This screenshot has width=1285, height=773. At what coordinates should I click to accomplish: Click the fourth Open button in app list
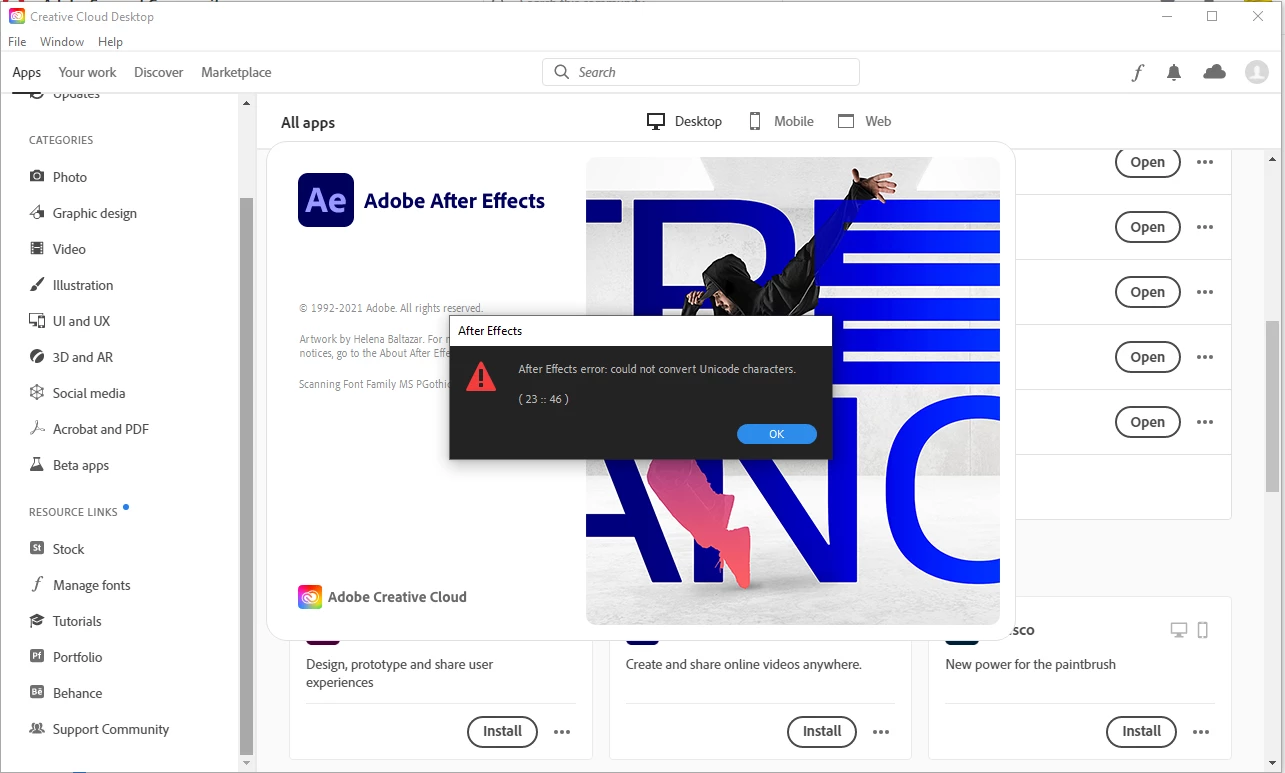click(x=1147, y=357)
